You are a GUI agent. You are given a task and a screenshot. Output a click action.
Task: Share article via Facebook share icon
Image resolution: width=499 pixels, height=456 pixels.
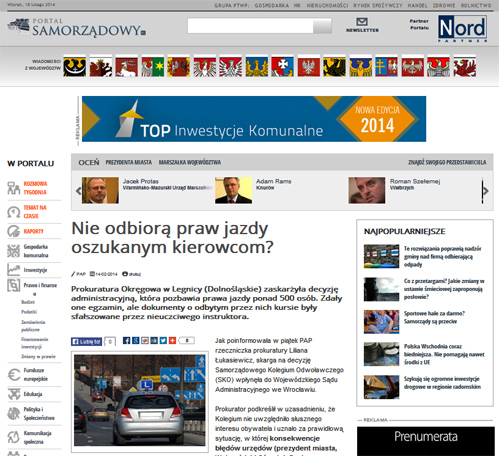[x=126, y=340]
